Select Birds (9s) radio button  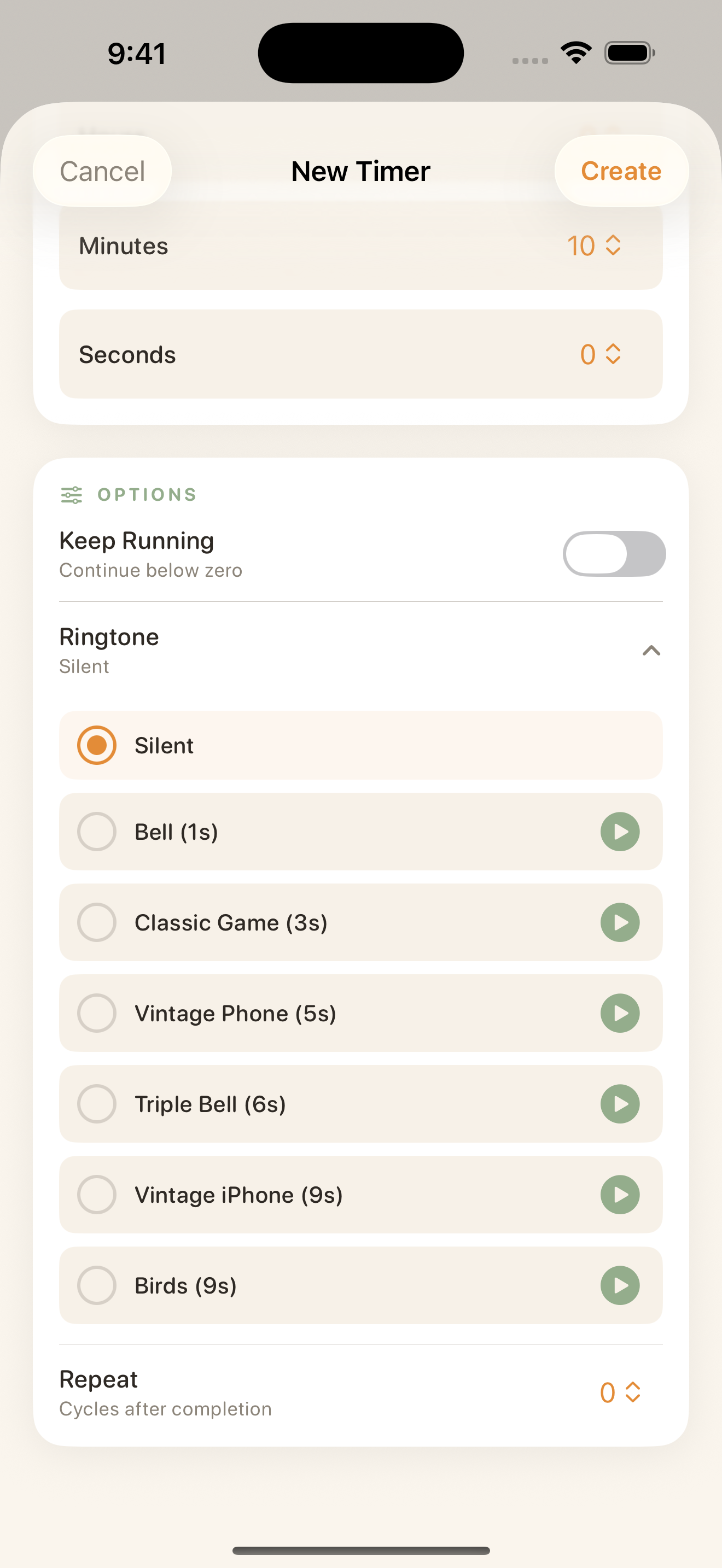(97, 1285)
